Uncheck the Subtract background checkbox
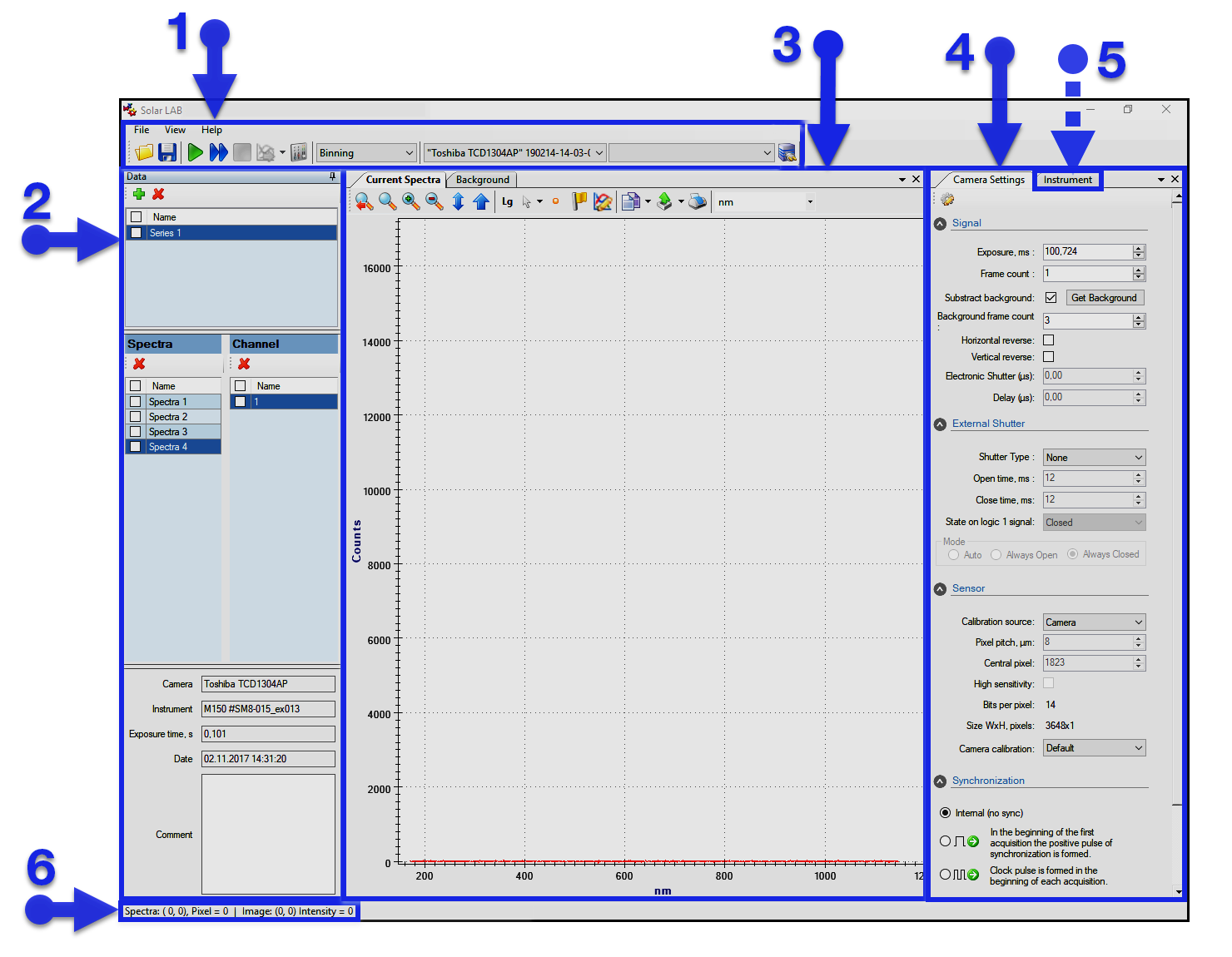Screen dimensions: 1232x957 coord(1051,298)
